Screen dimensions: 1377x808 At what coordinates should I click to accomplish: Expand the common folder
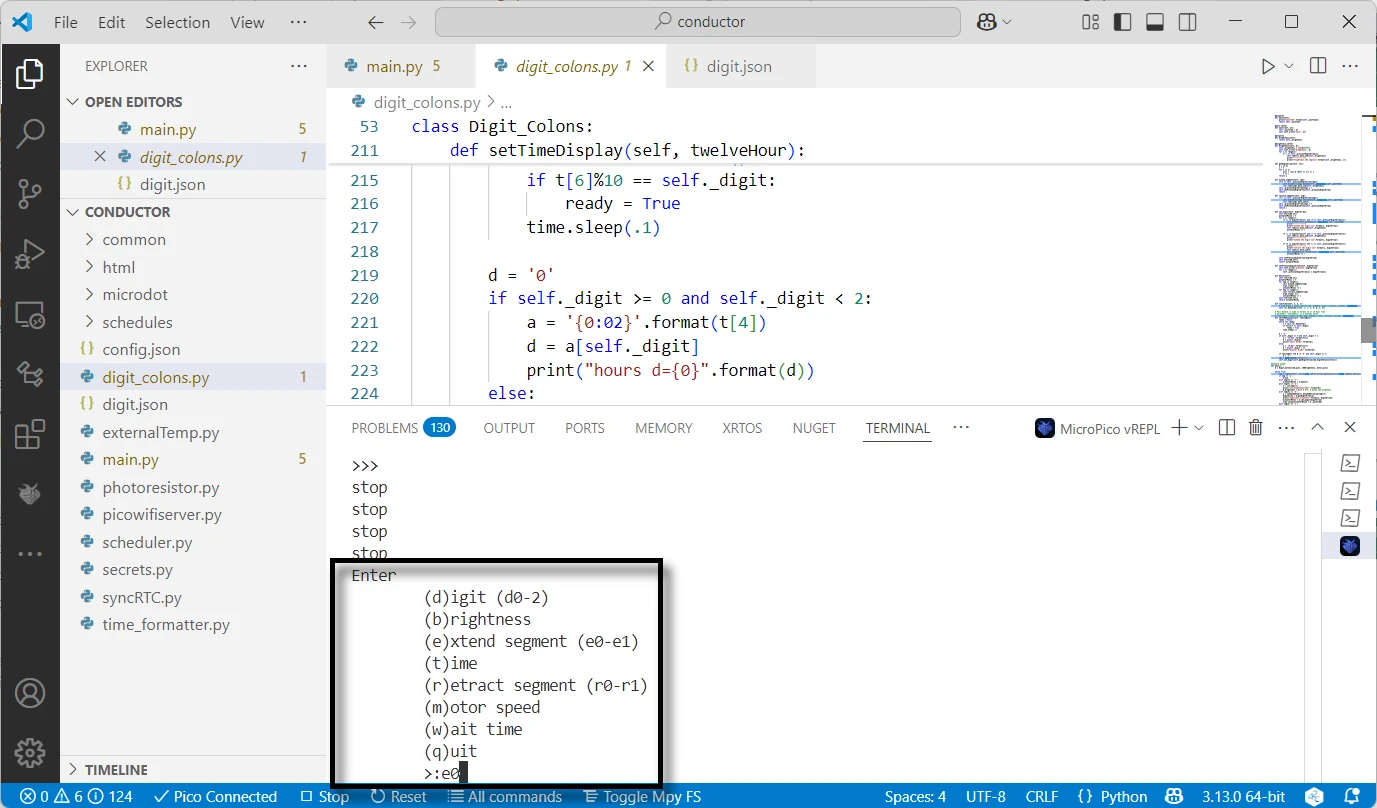(x=90, y=240)
